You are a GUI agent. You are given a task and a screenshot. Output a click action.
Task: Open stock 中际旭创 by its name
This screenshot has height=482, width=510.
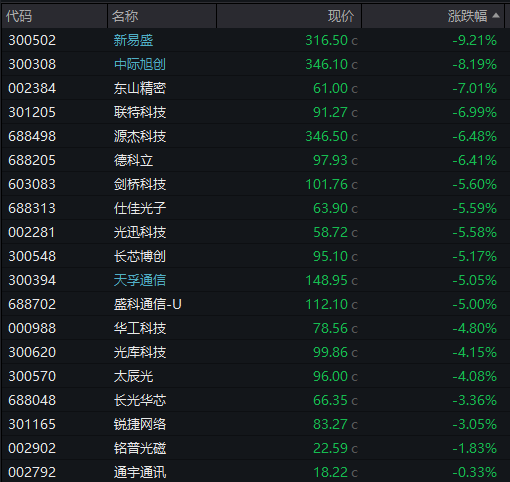pos(140,64)
